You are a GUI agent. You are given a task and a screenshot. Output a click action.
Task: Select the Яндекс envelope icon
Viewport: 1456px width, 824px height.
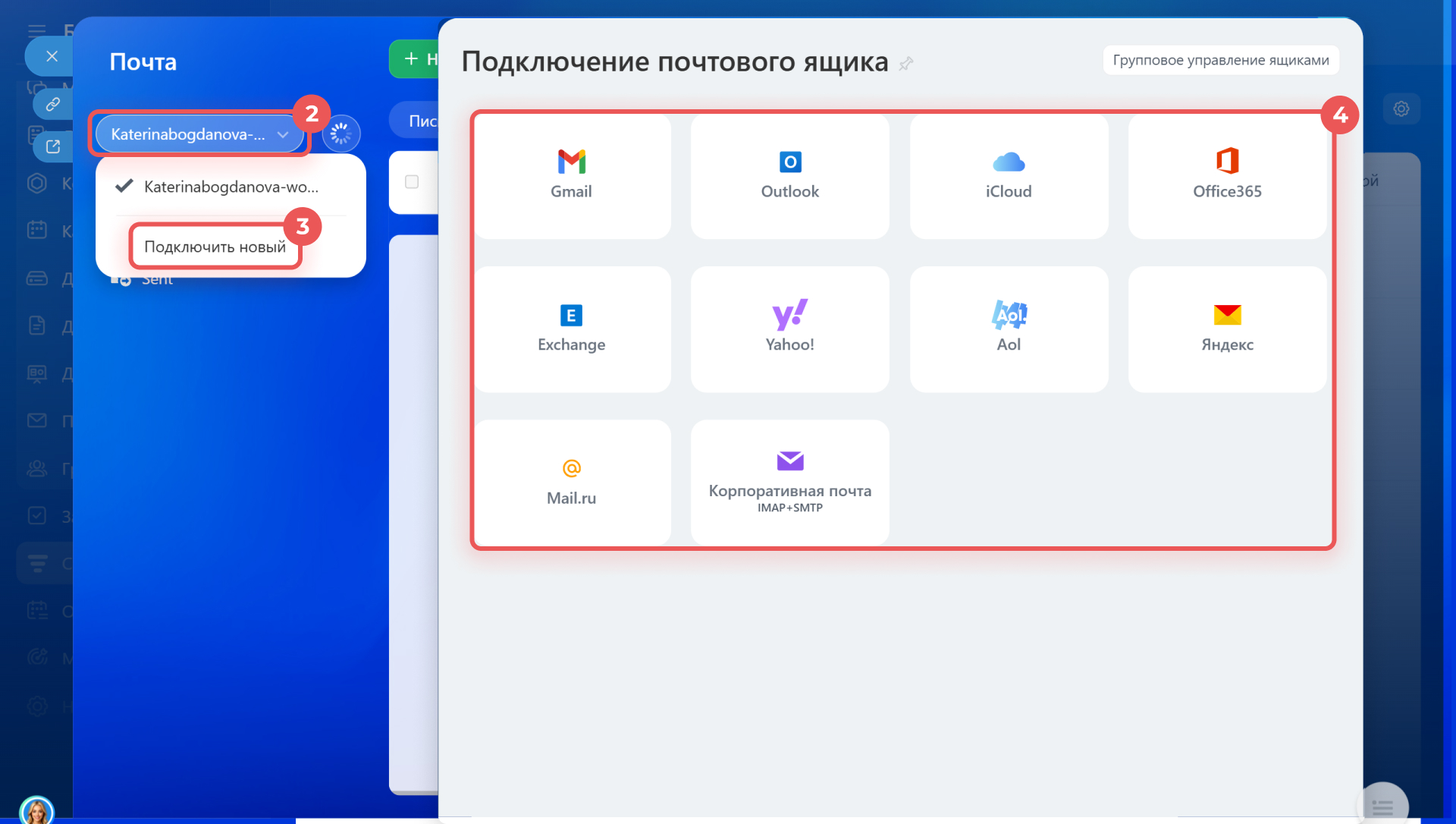(1226, 315)
